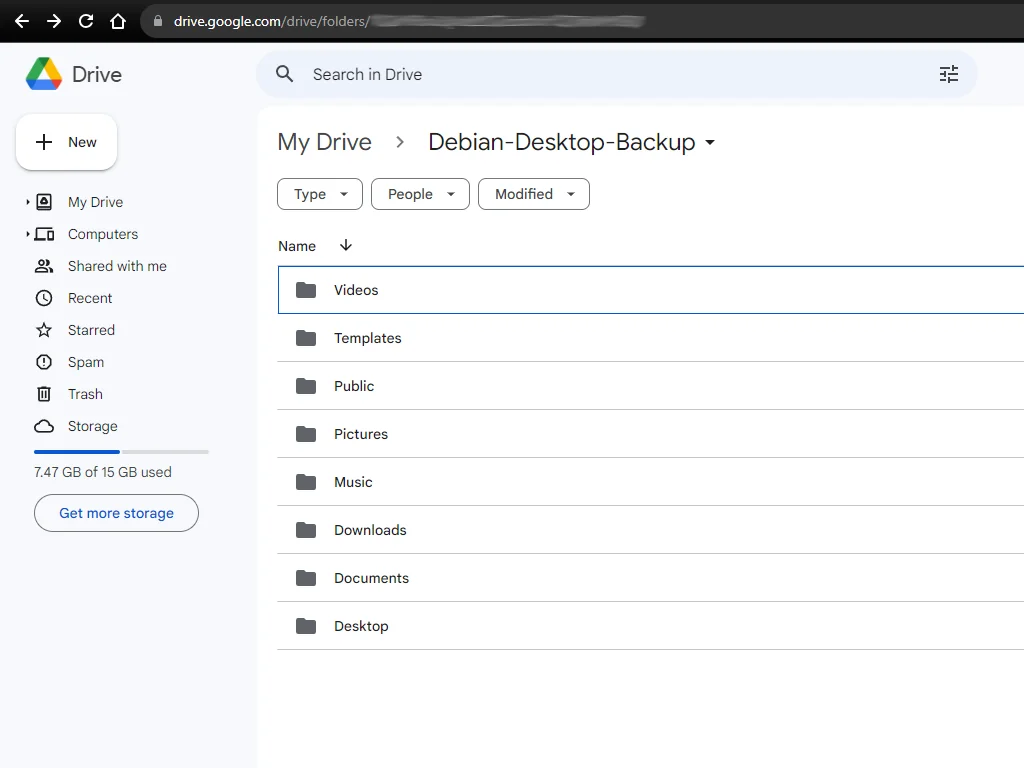Open the Type filter dropdown
Image resolution: width=1024 pixels, height=768 pixels.
320,194
